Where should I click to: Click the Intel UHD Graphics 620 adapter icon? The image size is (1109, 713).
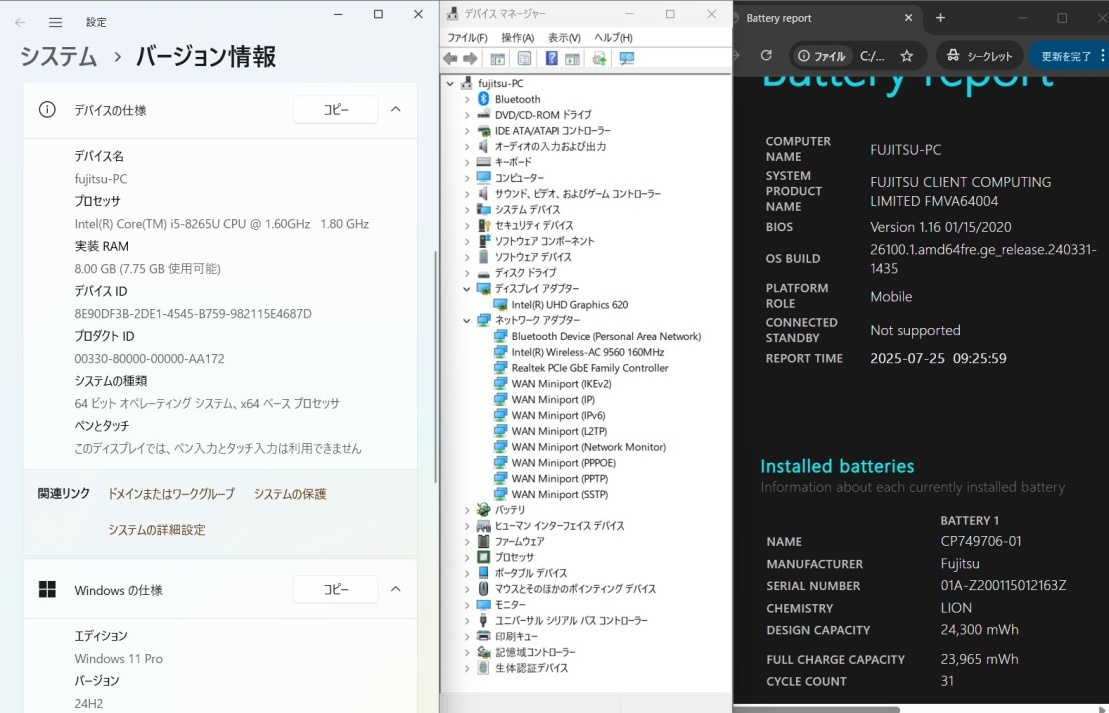pos(501,305)
